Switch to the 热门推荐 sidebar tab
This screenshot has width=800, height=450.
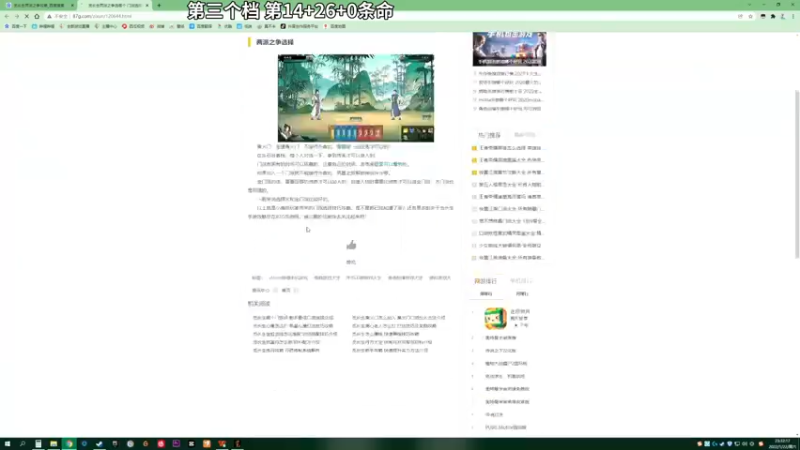pyautogui.click(x=489, y=135)
